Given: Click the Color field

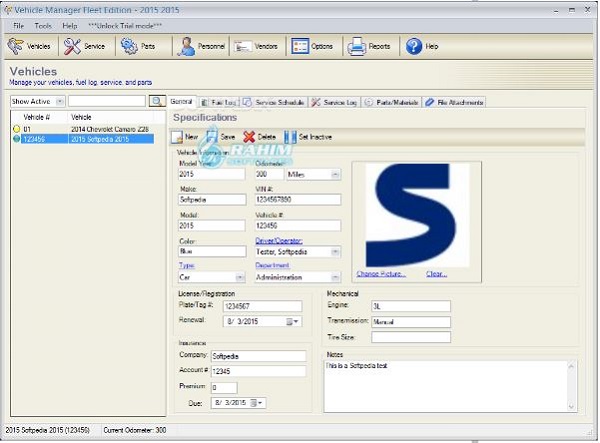Looking at the screenshot, I should click(212, 251).
